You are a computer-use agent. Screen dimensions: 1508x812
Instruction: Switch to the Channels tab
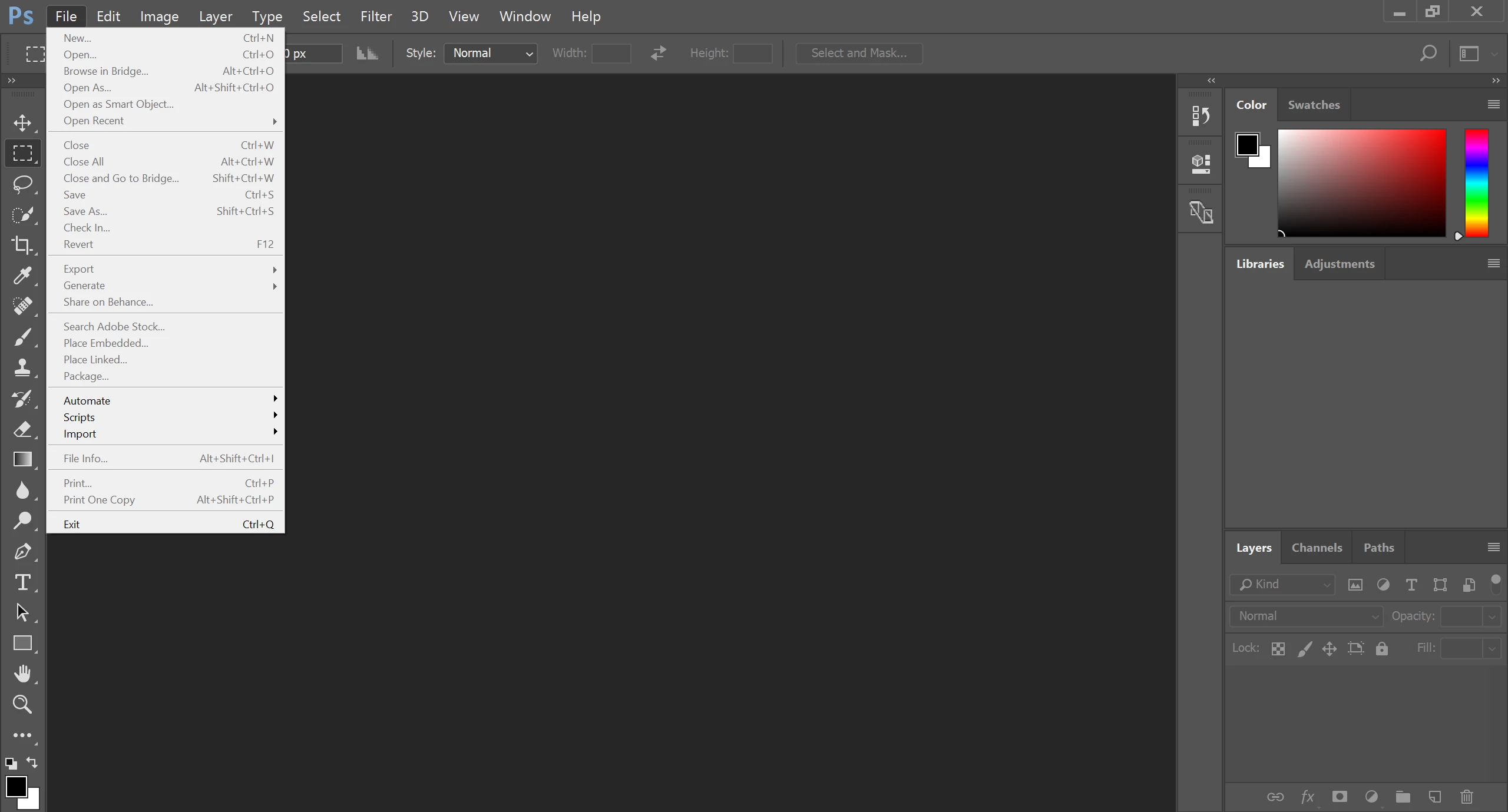tap(1316, 548)
